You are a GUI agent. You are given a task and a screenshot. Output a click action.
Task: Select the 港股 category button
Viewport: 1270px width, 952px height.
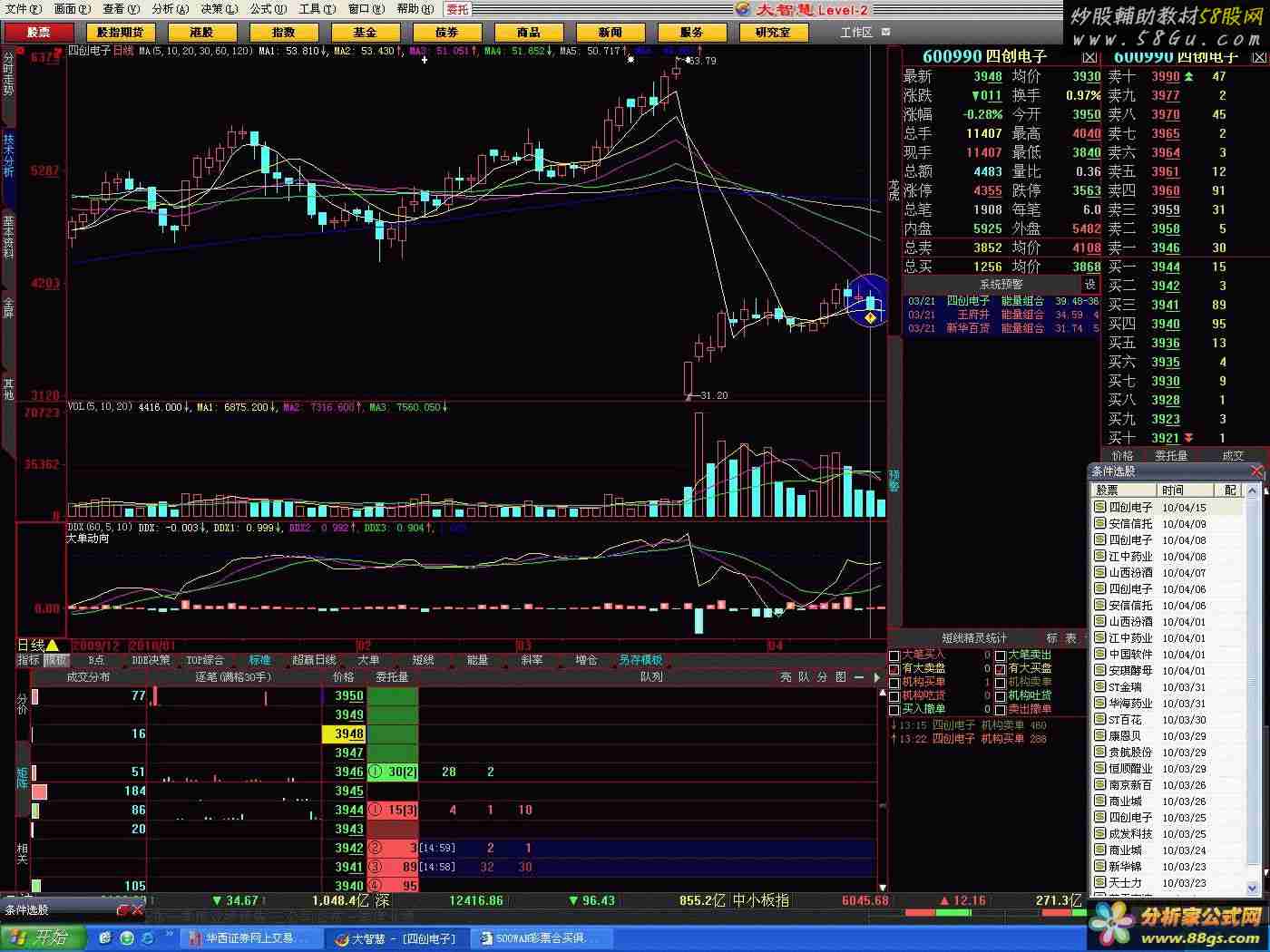pos(202,32)
